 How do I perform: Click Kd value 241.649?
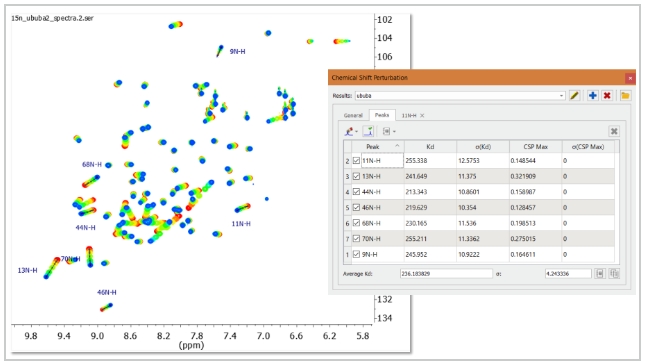(x=416, y=176)
